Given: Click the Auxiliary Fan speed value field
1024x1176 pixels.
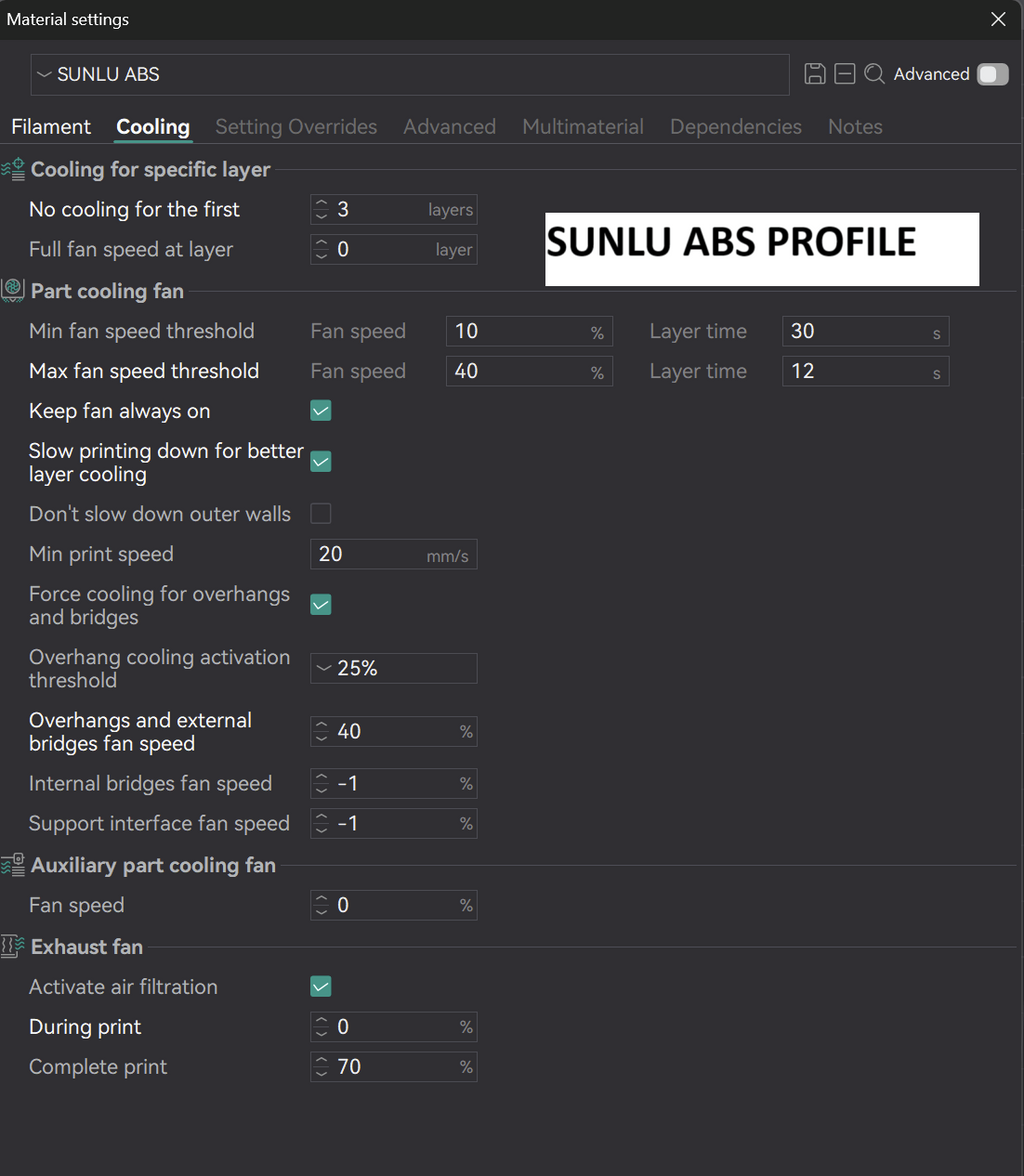Looking at the screenshot, I should tap(394, 905).
